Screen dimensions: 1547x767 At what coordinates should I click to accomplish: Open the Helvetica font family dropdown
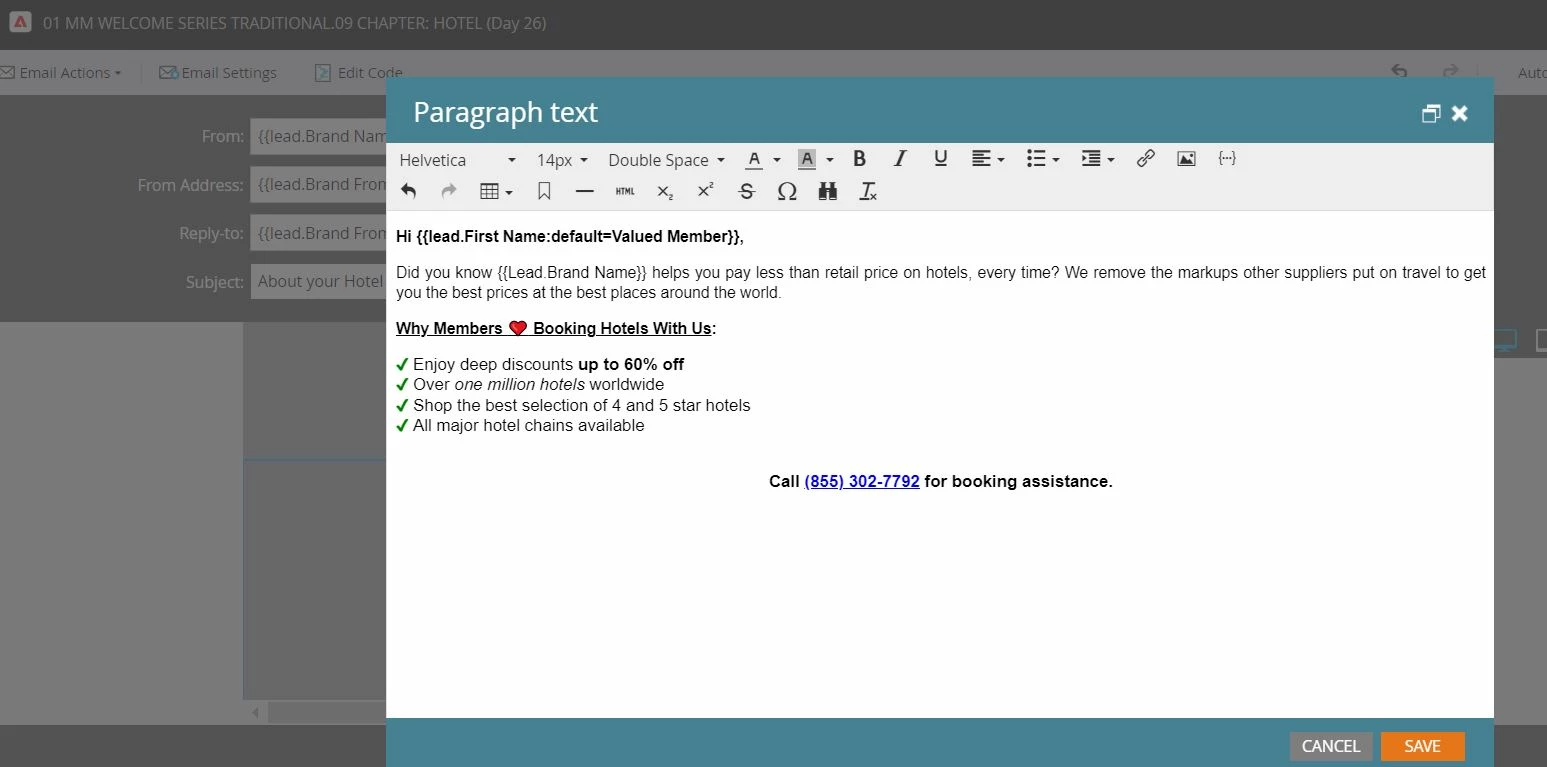[x=457, y=160]
